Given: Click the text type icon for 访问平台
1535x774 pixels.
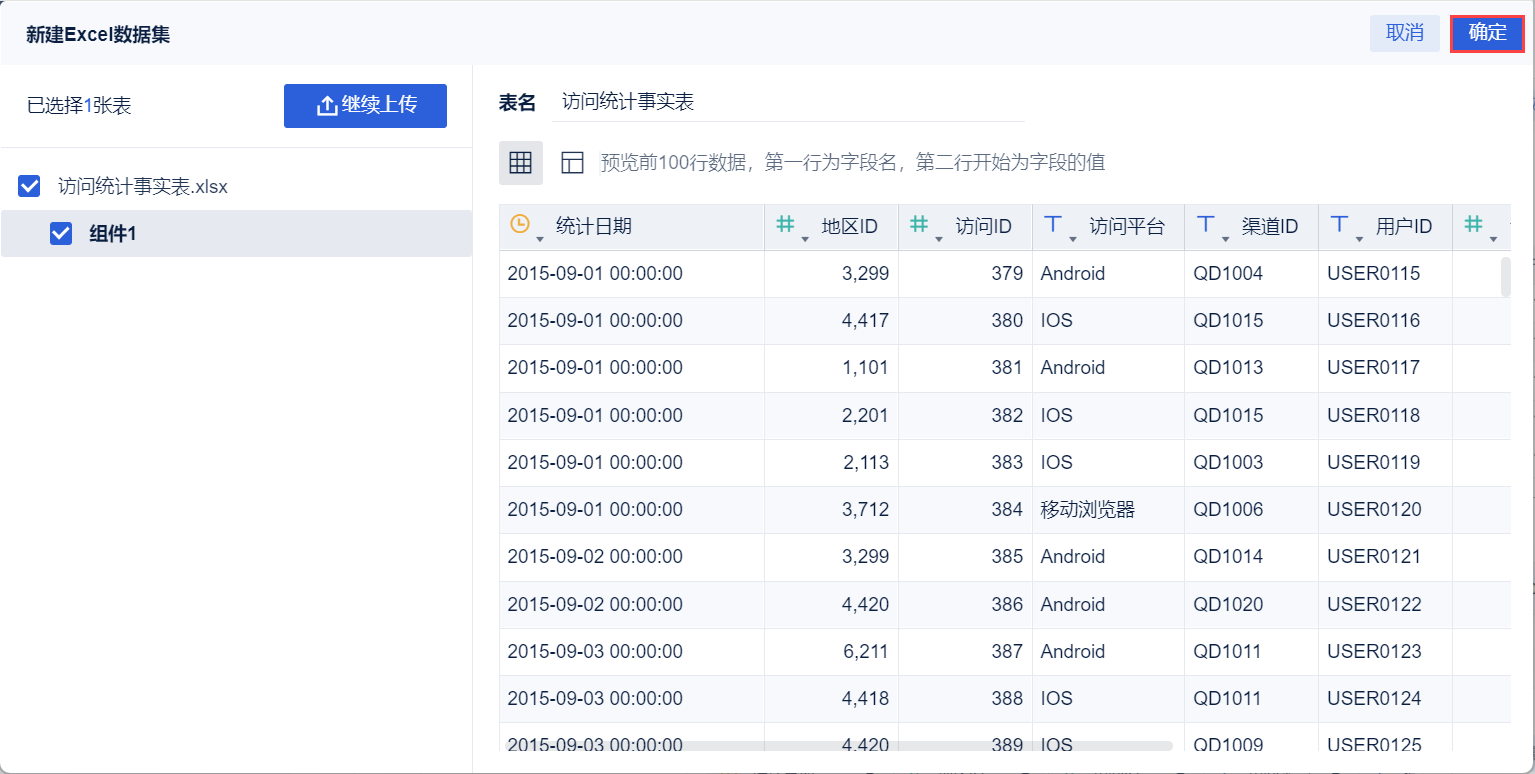Looking at the screenshot, I should [1053, 225].
